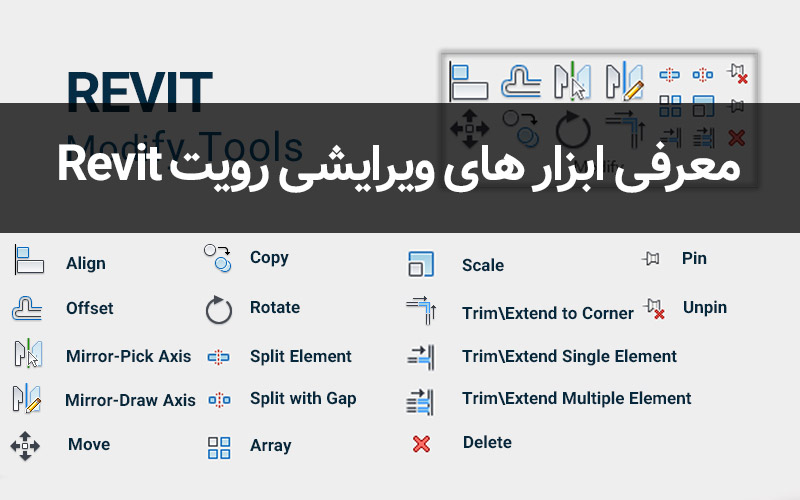Click the 'Split Element' text label

click(x=301, y=357)
